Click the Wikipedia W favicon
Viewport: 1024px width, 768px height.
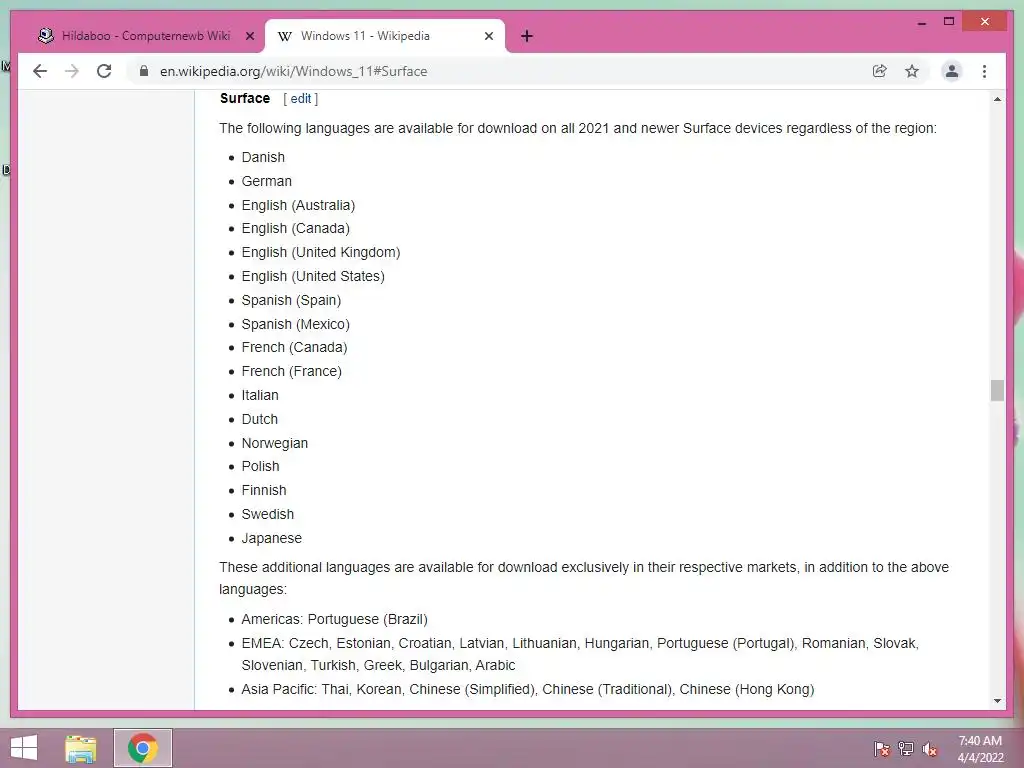285,36
